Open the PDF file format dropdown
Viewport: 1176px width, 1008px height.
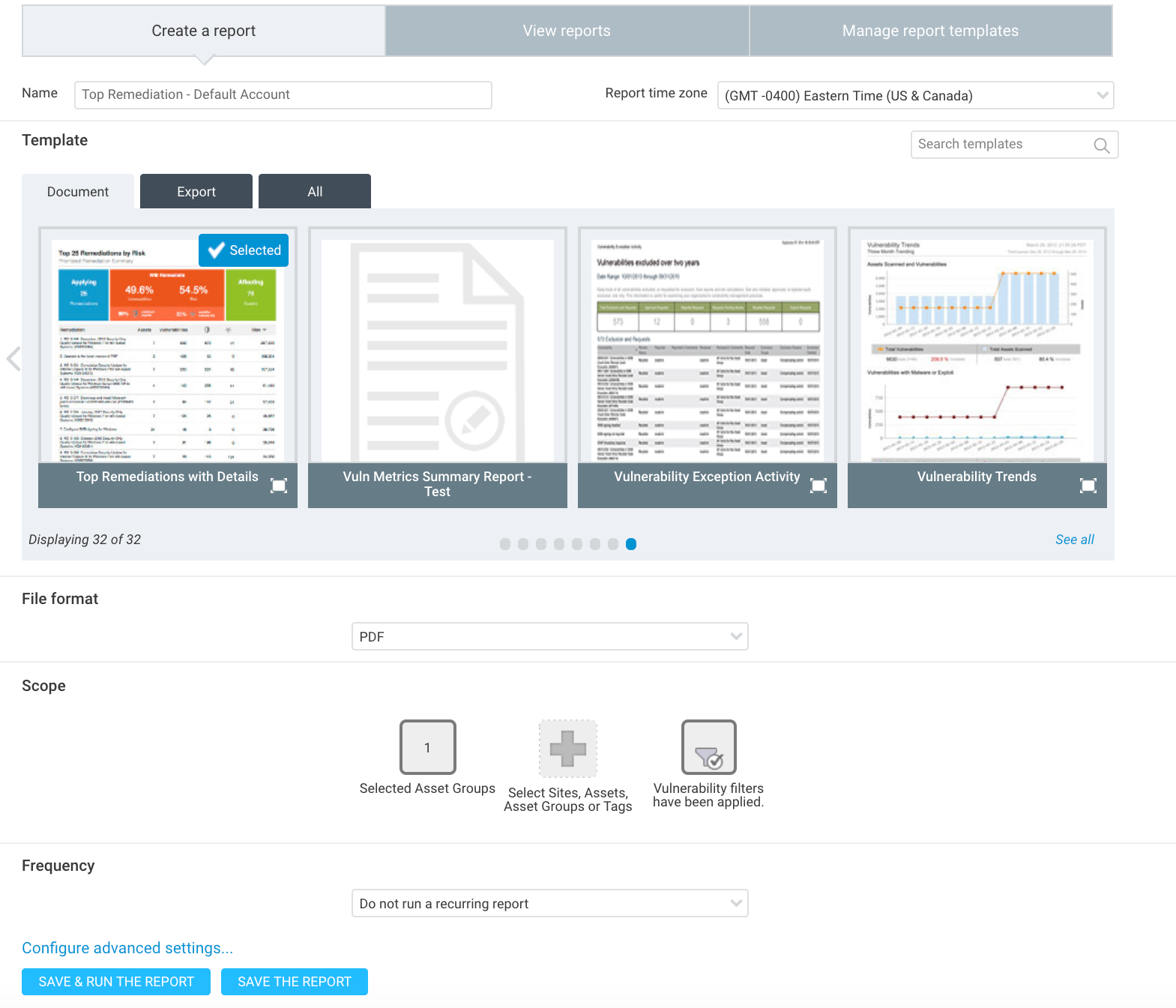[x=549, y=636]
